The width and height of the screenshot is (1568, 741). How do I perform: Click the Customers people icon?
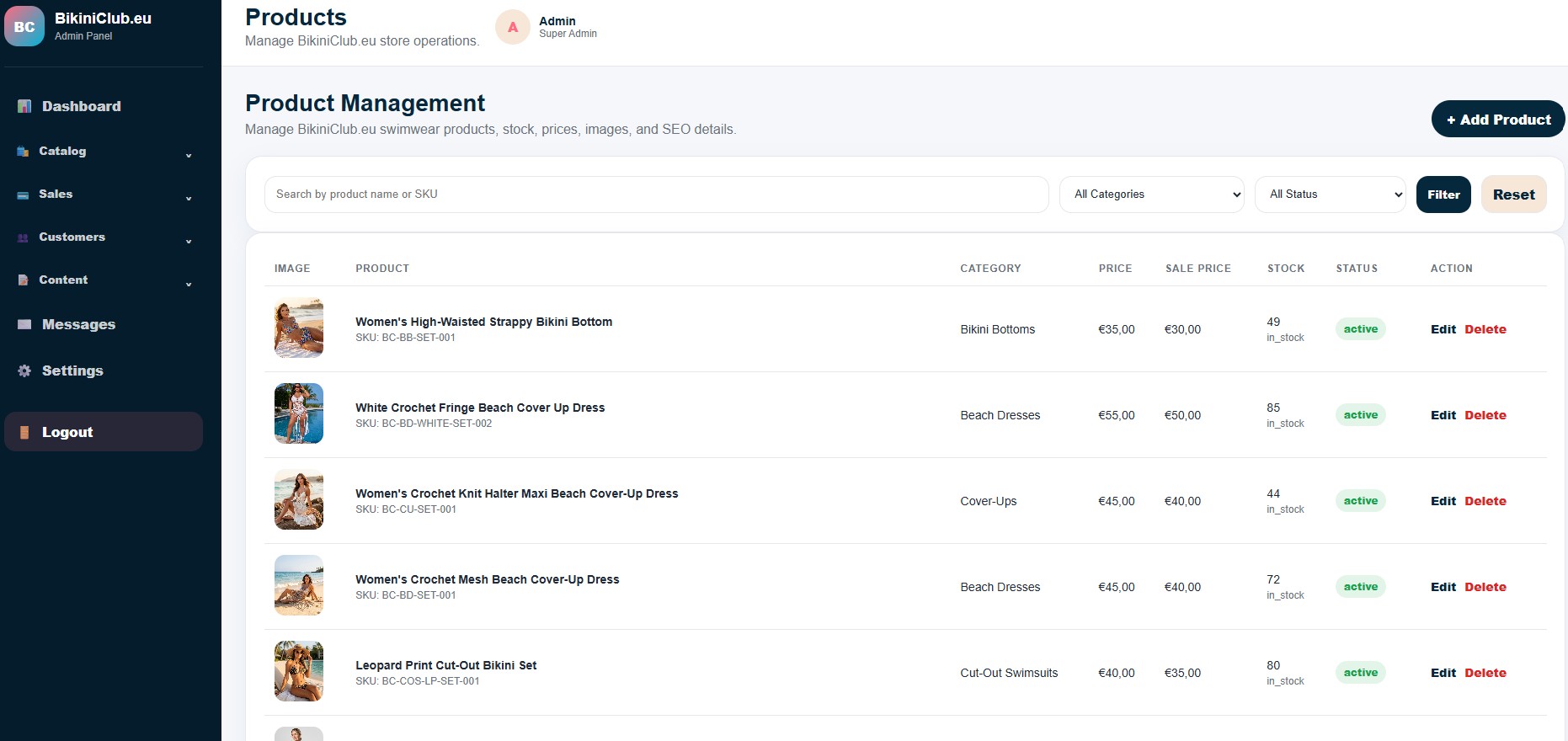23,237
